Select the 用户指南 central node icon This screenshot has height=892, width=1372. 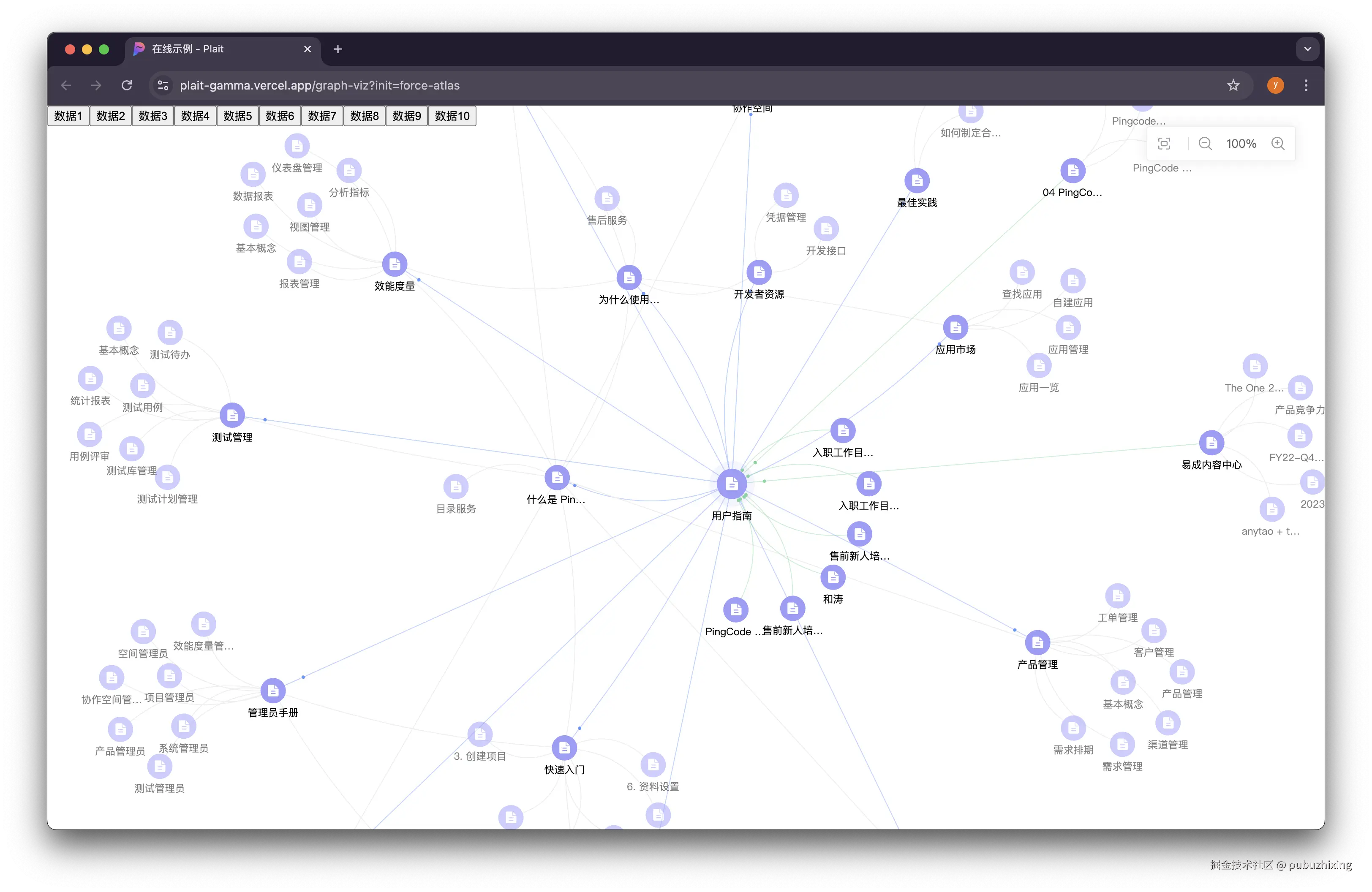(732, 484)
